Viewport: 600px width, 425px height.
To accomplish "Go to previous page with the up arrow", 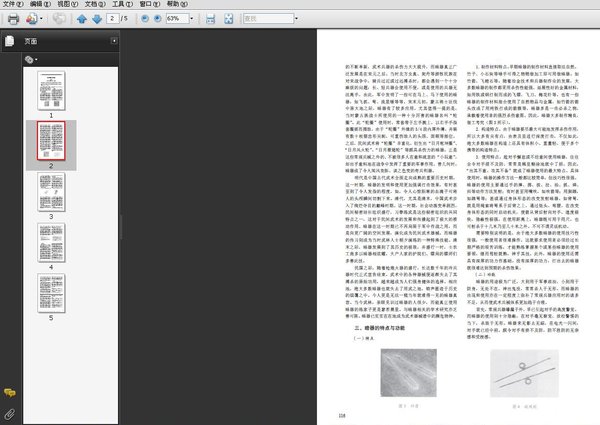I will 82,19.
